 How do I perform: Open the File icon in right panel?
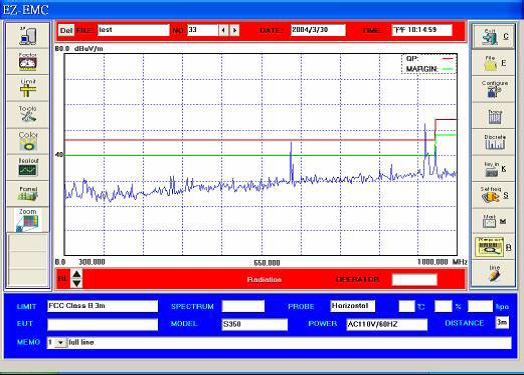click(493, 62)
